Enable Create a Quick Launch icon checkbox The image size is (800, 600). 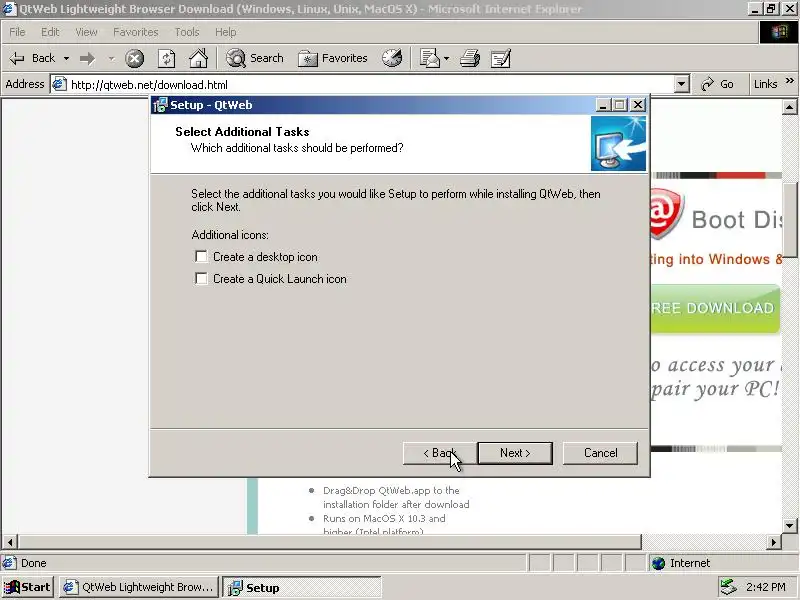point(202,279)
